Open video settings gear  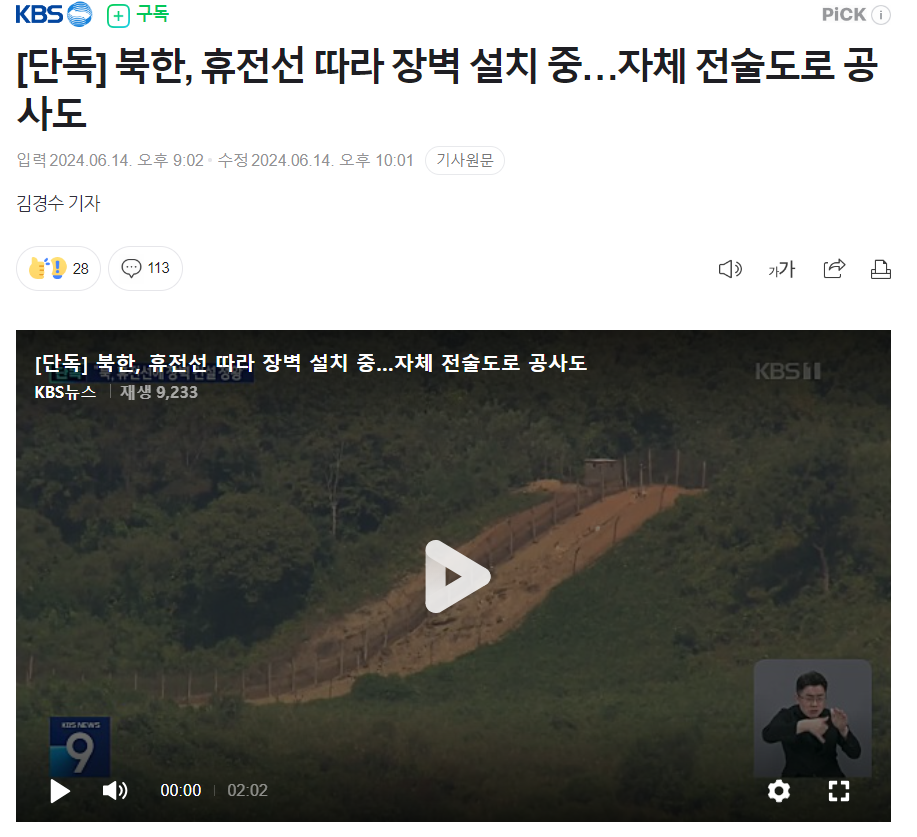[x=779, y=791]
